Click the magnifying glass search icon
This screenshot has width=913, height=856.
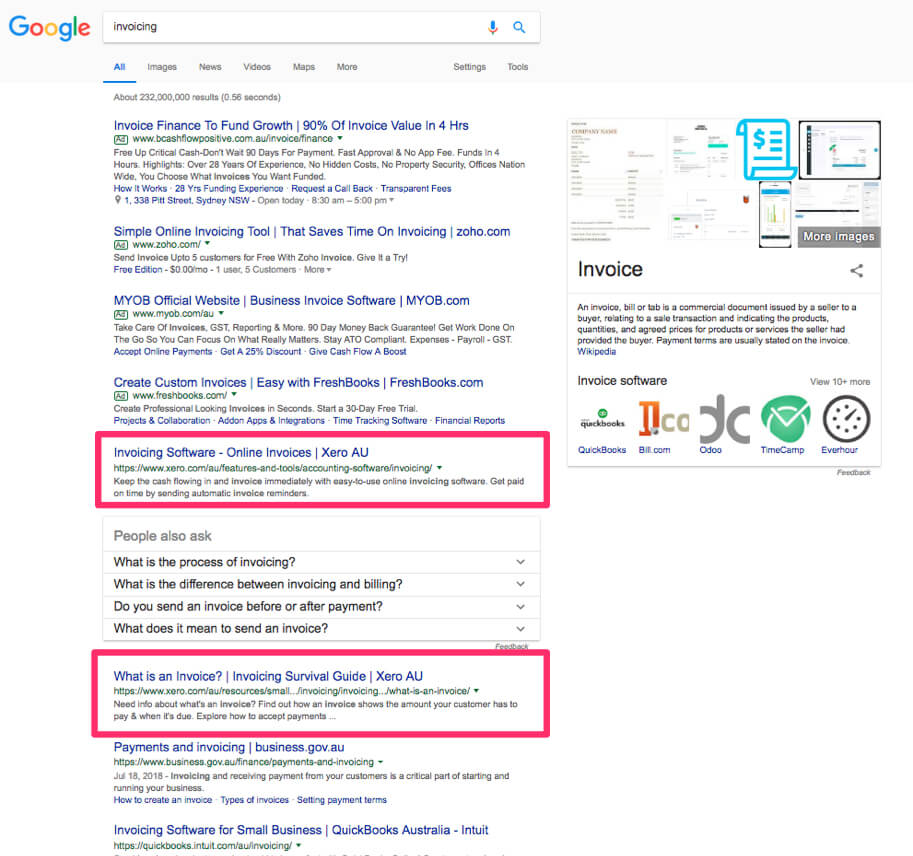[519, 27]
